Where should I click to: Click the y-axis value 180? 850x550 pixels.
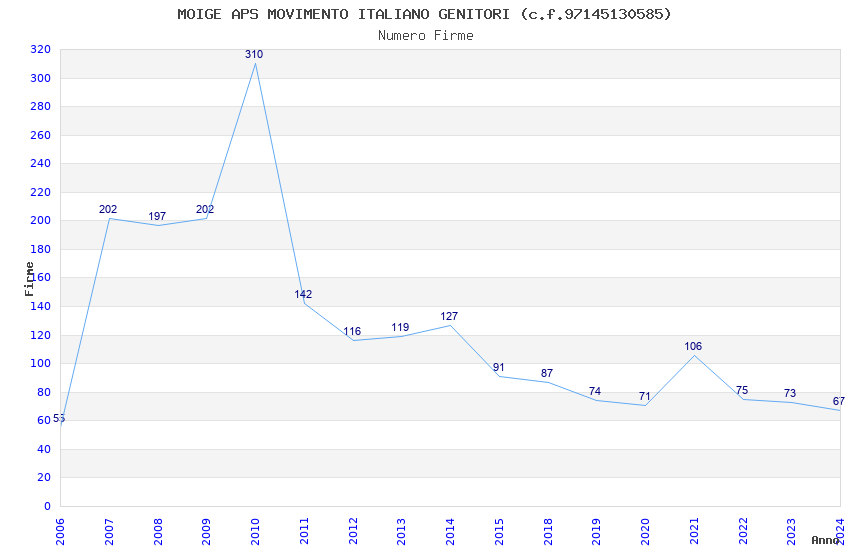pos(41,249)
